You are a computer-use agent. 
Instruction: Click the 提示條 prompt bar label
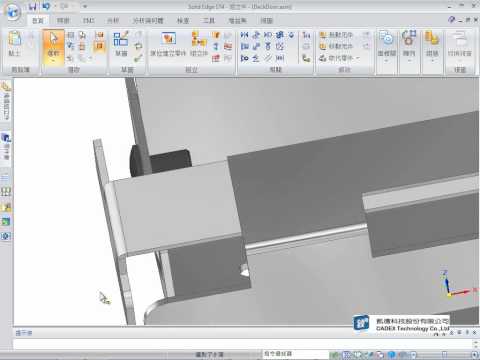click(24, 333)
